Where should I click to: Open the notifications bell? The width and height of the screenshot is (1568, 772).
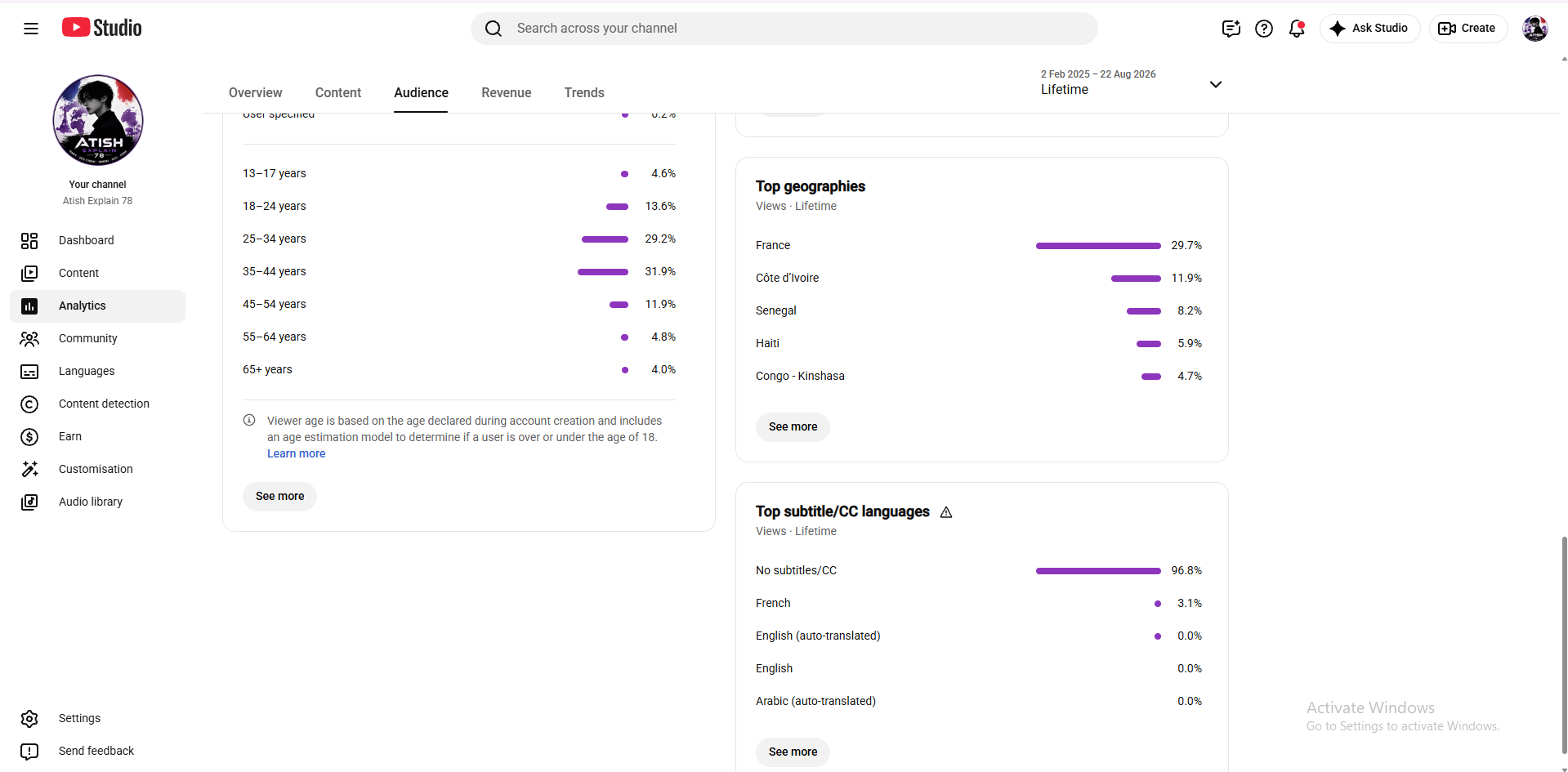coord(1297,29)
